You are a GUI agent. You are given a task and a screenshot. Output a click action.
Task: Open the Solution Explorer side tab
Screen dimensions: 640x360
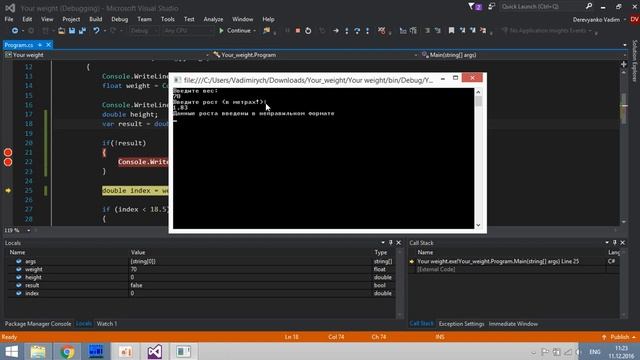[x=635, y=60]
